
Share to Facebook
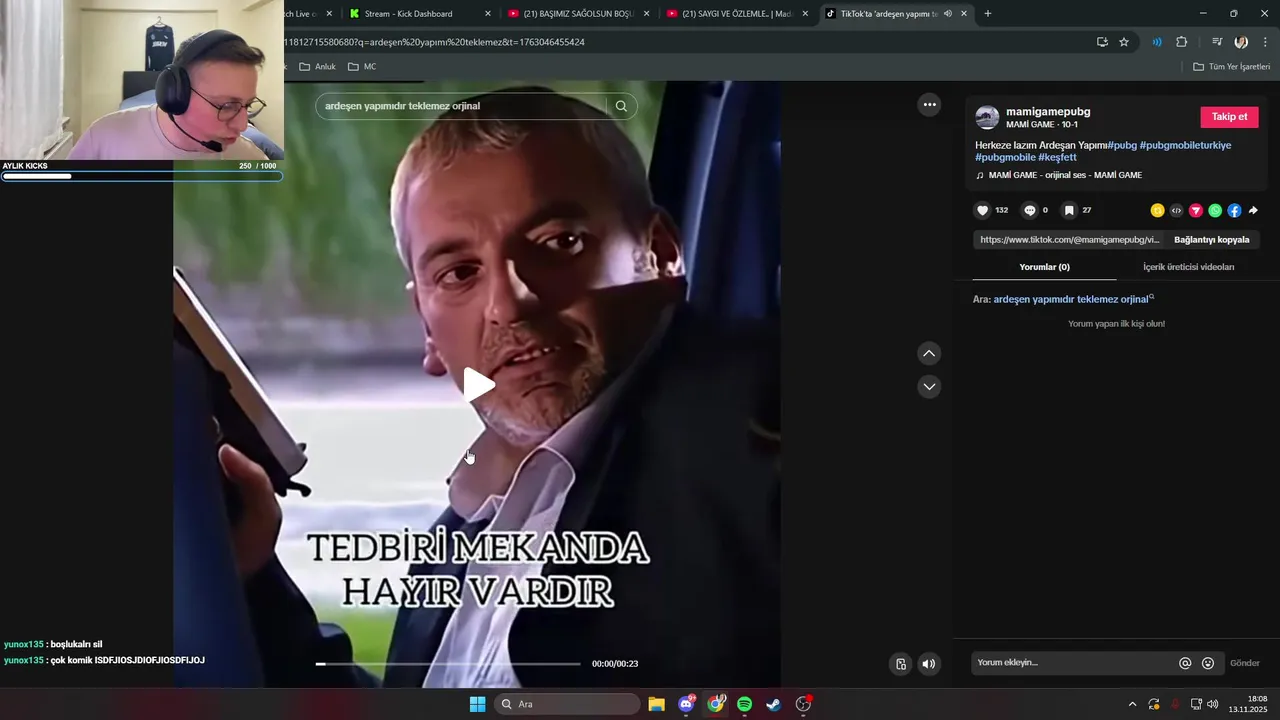click(x=1234, y=210)
